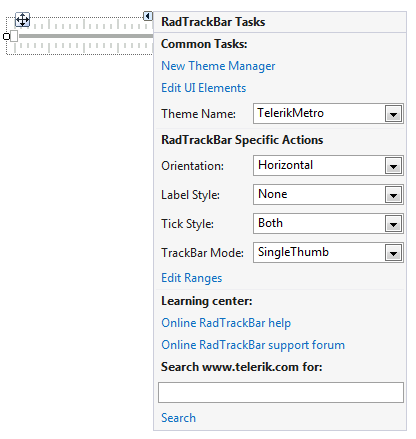Click the Orientation label
Image resolution: width=416 pixels, height=439 pixels.
coord(192,166)
